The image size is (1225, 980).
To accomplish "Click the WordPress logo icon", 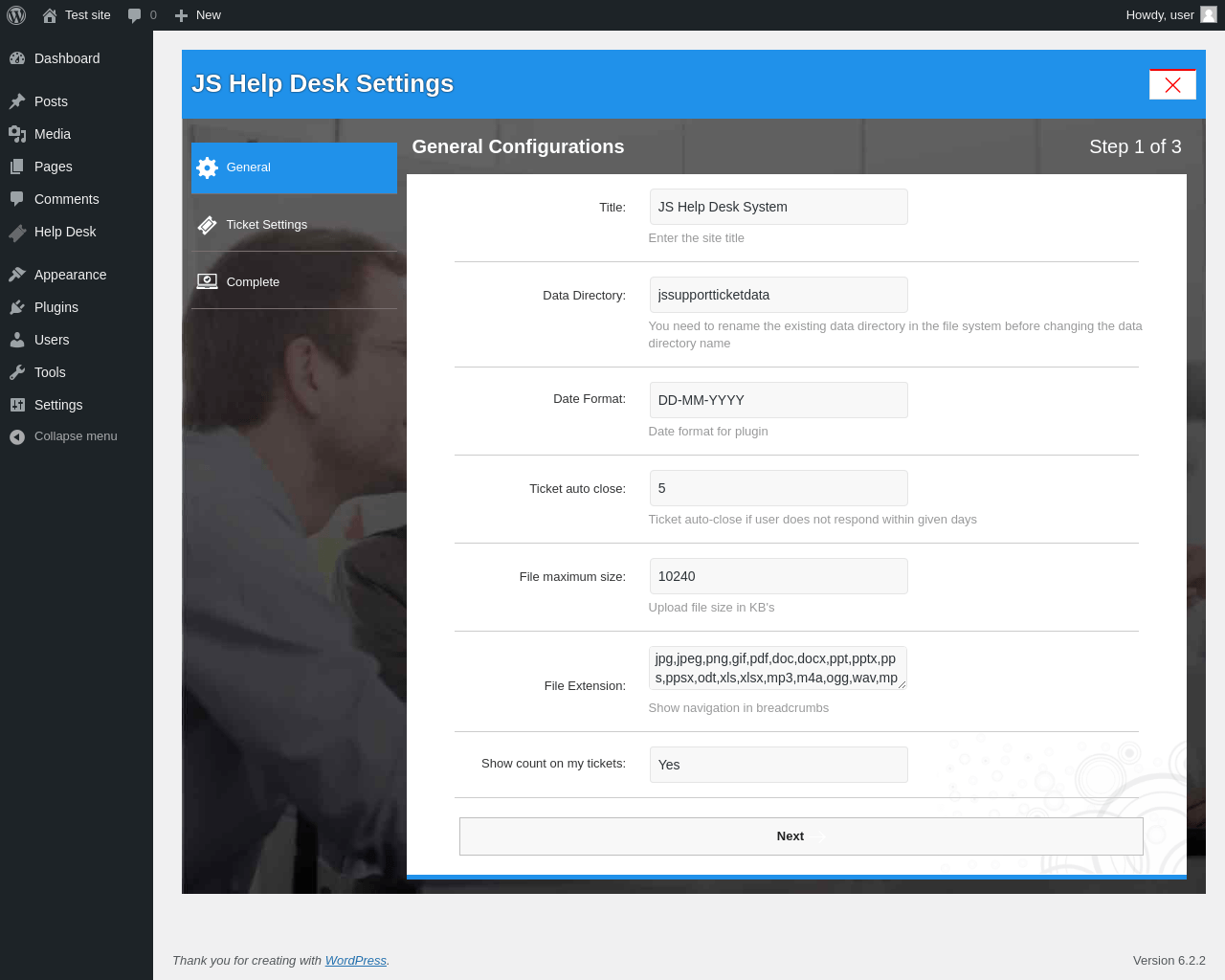I will click(16, 15).
